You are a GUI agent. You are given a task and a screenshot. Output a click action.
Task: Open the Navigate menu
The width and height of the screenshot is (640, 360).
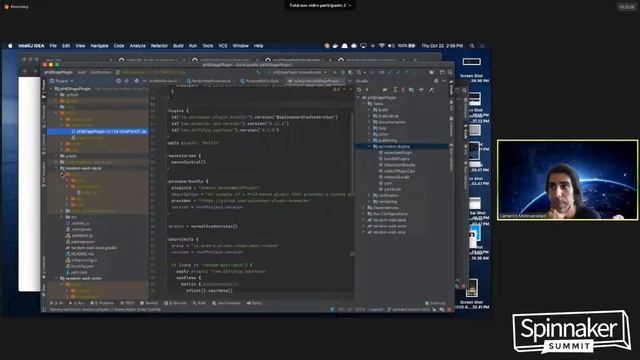click(x=99, y=46)
